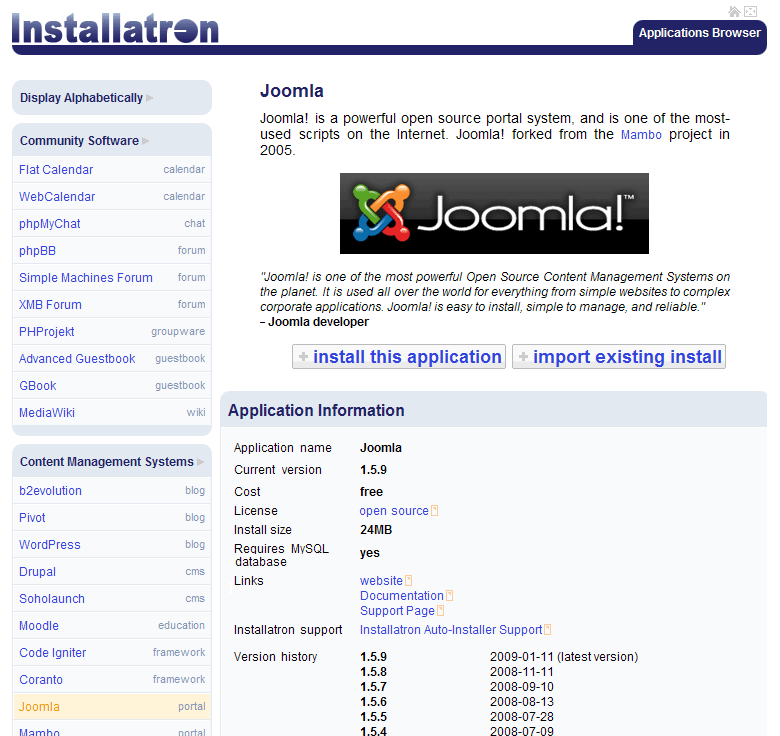Click install this application button
This screenshot has width=780, height=736.
[x=399, y=357]
